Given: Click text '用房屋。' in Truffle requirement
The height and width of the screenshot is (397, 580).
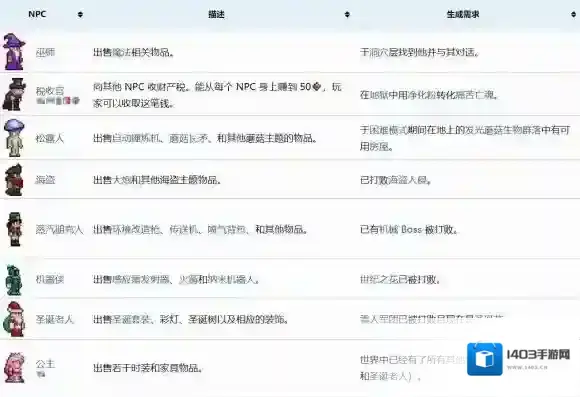Looking at the screenshot, I should pos(376,147).
